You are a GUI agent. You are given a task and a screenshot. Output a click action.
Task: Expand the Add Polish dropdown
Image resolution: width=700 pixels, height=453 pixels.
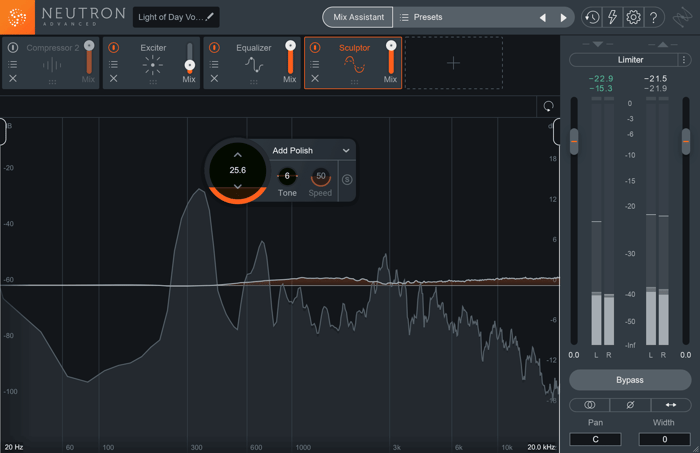tap(346, 150)
